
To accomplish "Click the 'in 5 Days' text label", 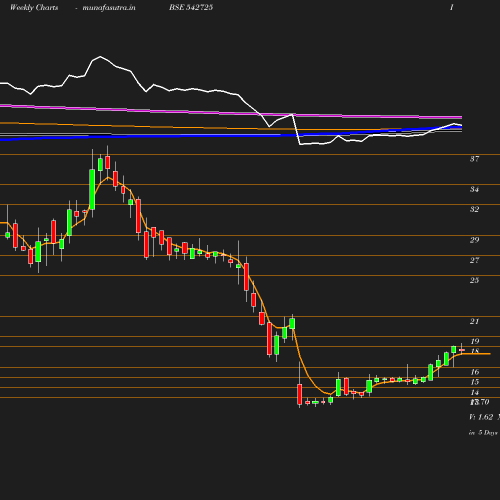I will coord(483,433).
